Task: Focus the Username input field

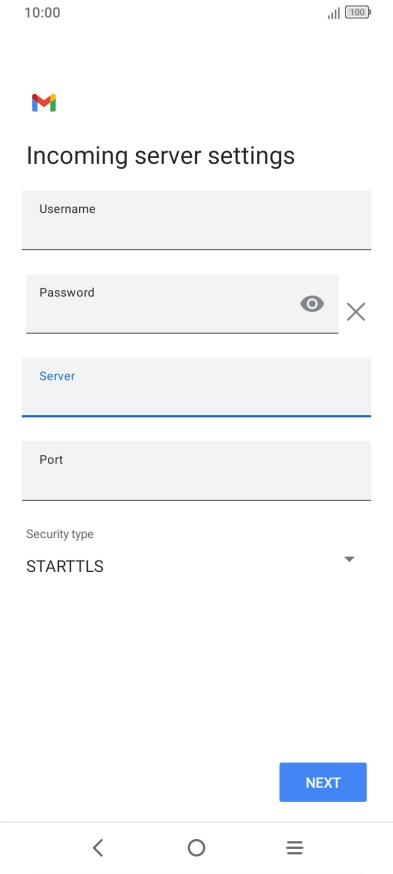Action: 196,220
